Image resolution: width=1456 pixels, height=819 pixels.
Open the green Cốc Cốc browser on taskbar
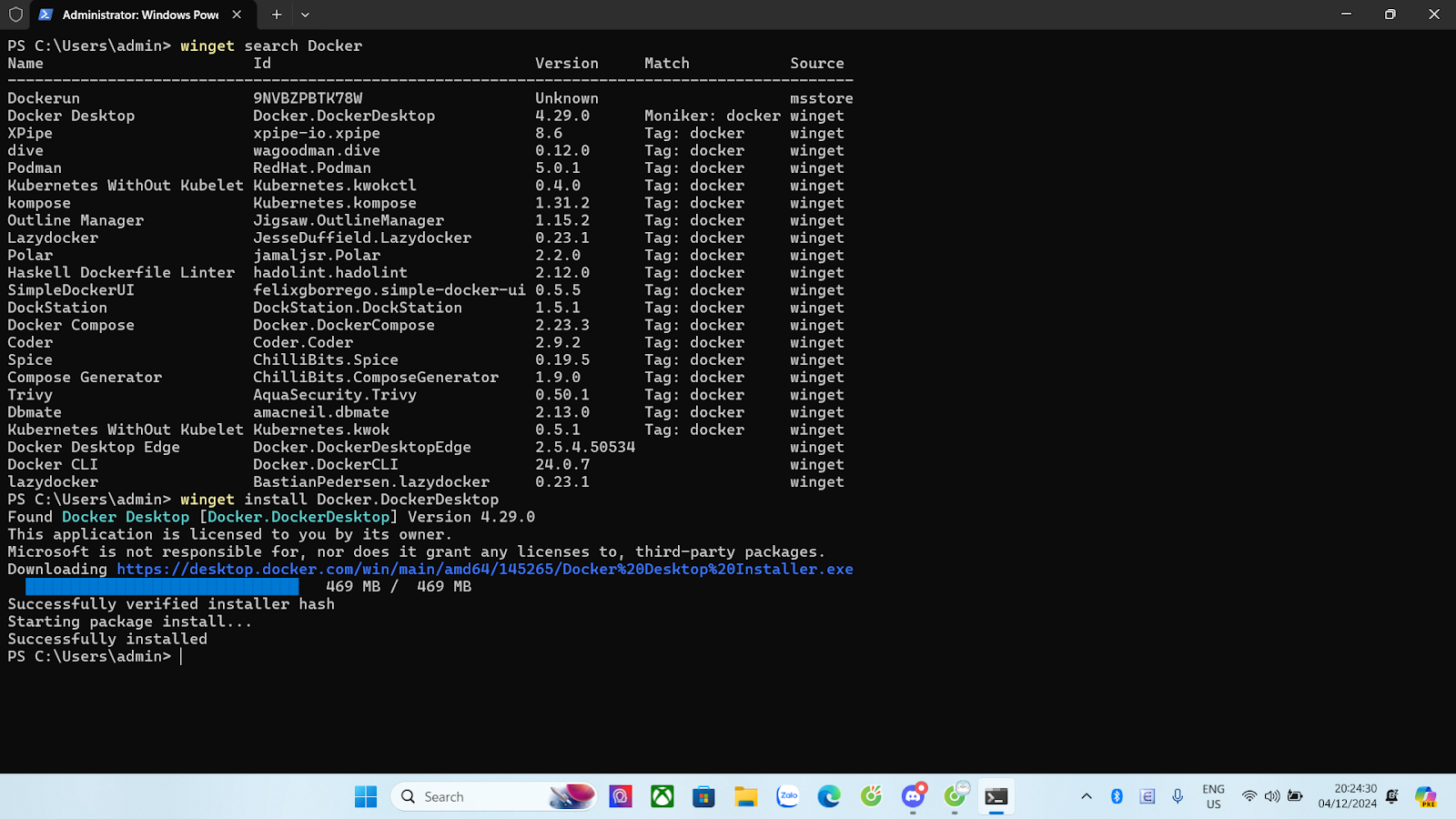click(871, 796)
